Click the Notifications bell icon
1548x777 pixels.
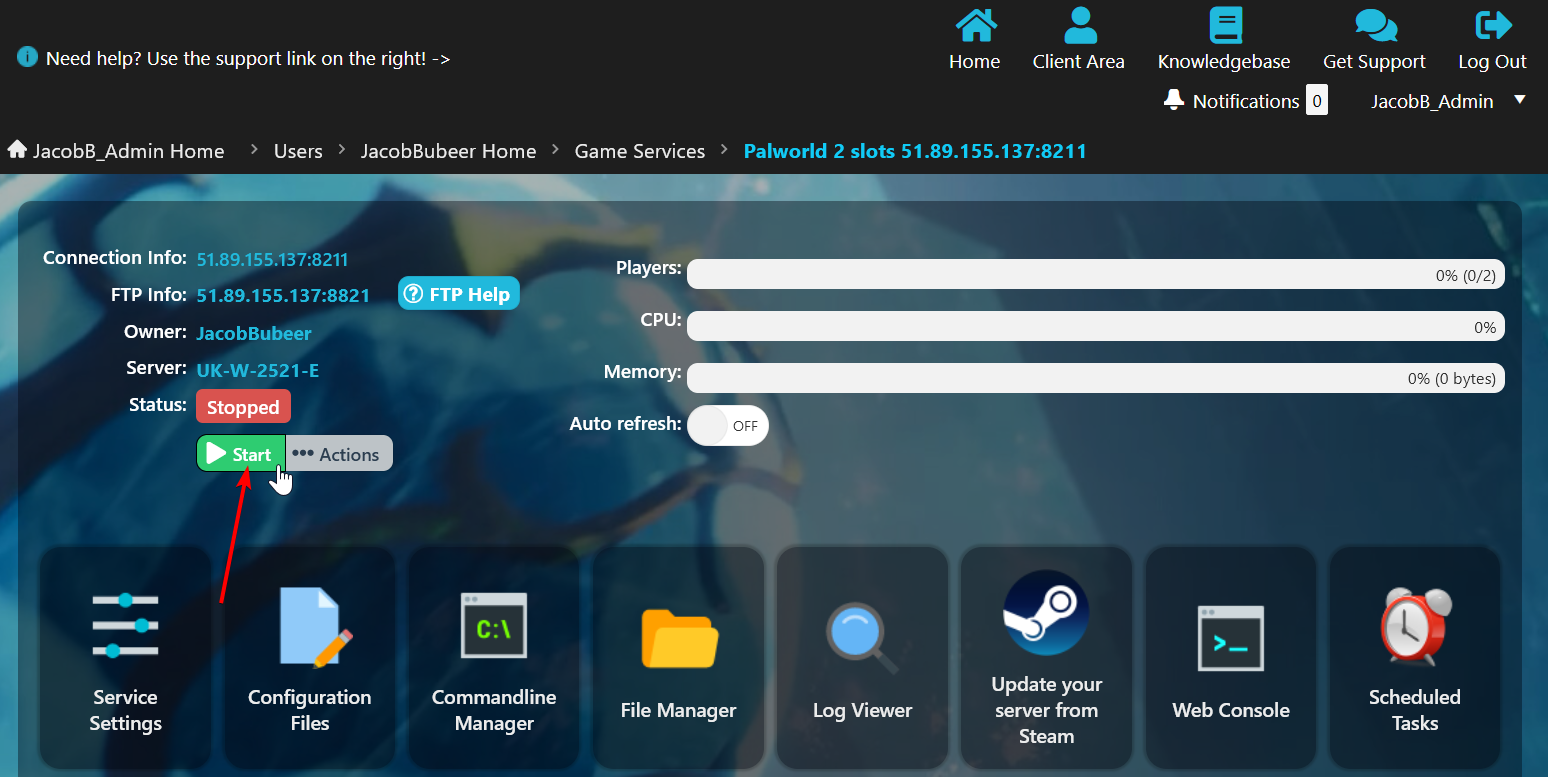point(1174,101)
